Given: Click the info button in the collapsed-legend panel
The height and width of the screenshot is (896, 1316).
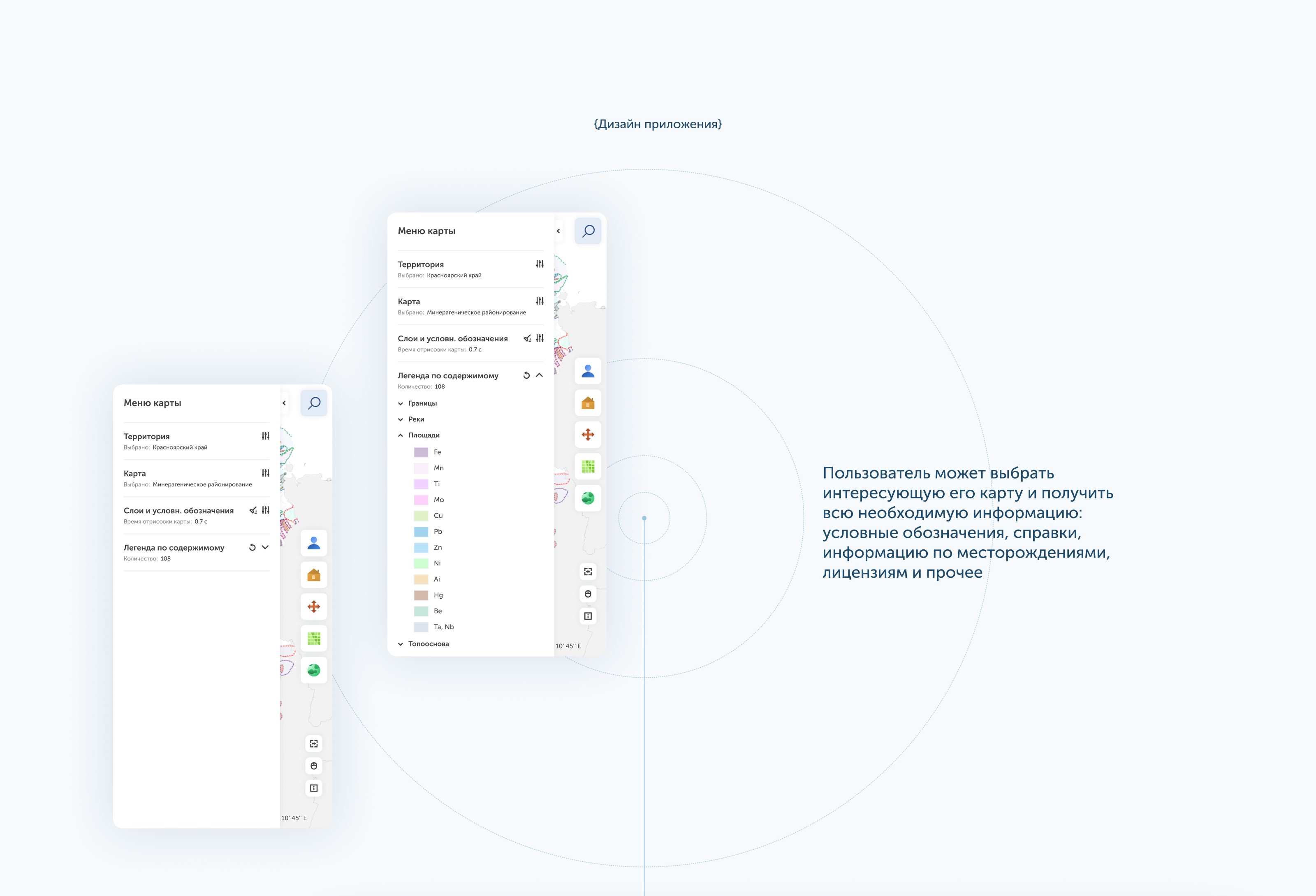Looking at the screenshot, I should coord(314,788).
